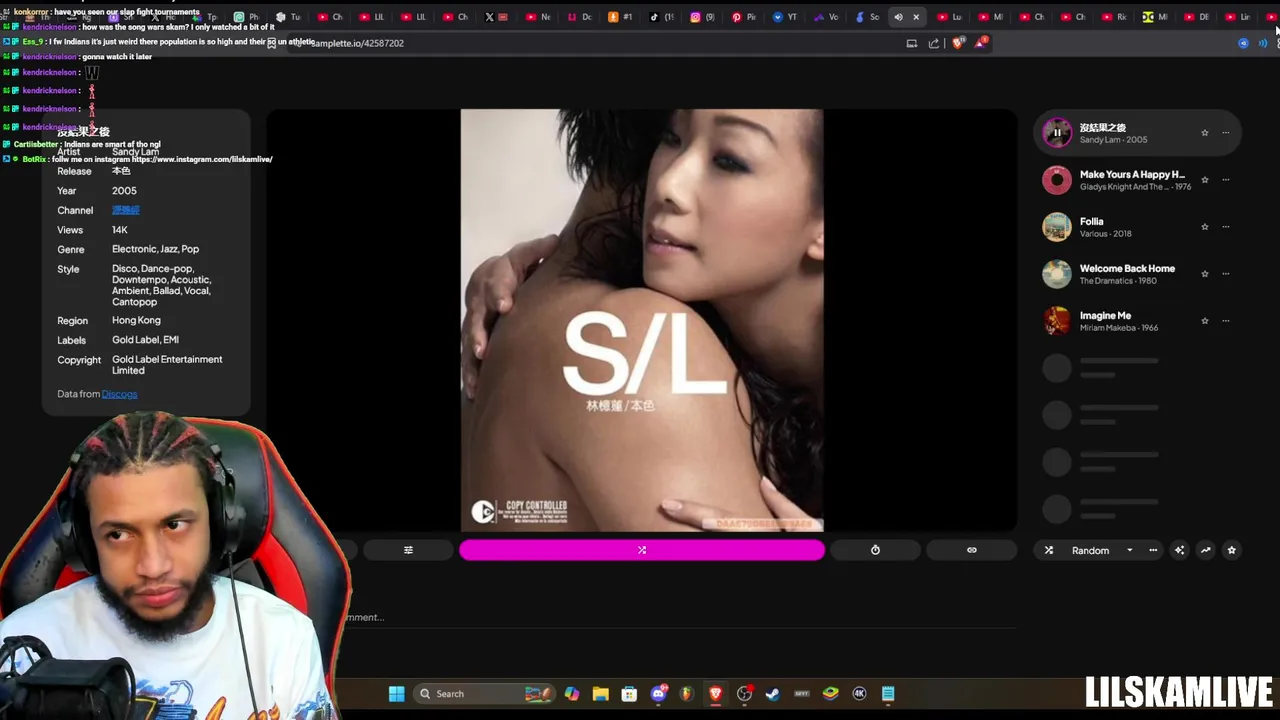Open OBS Studio from the taskbar
This screenshot has width=1280, height=720.
point(744,694)
